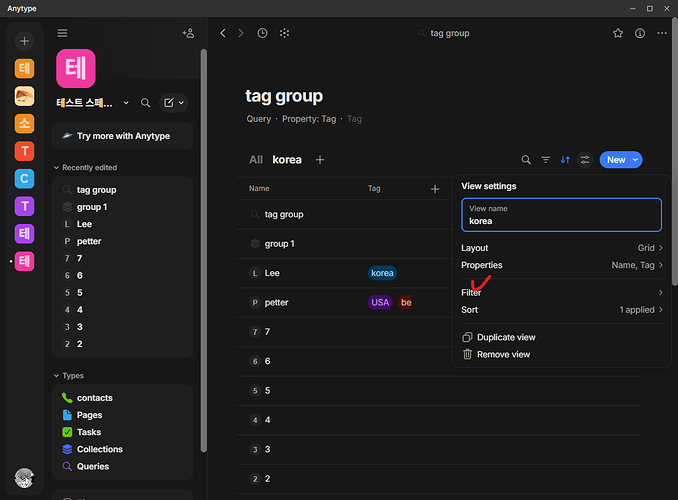Collapse the Types section

pos(56,376)
